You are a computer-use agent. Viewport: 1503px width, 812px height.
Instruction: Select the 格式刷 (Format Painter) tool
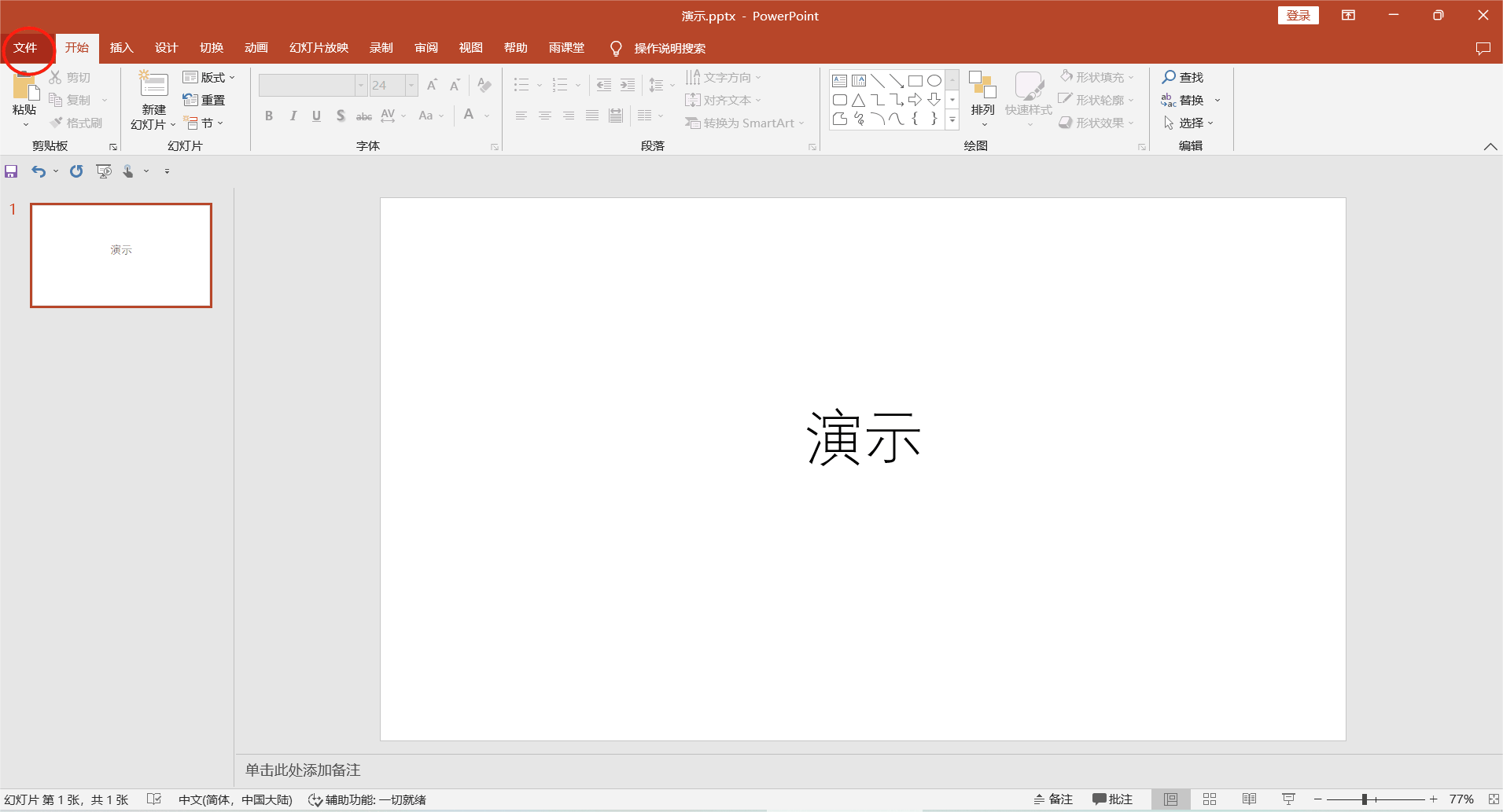click(76, 122)
